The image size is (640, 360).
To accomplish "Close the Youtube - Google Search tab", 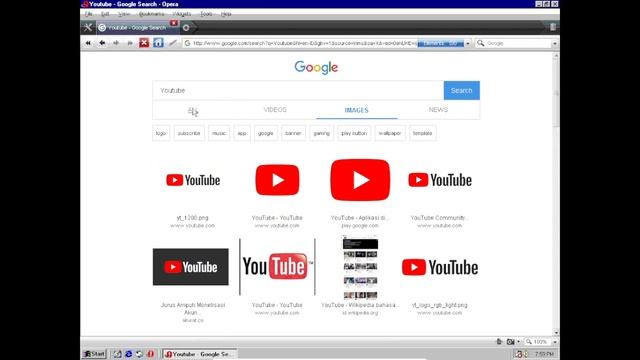I will (x=174, y=23).
